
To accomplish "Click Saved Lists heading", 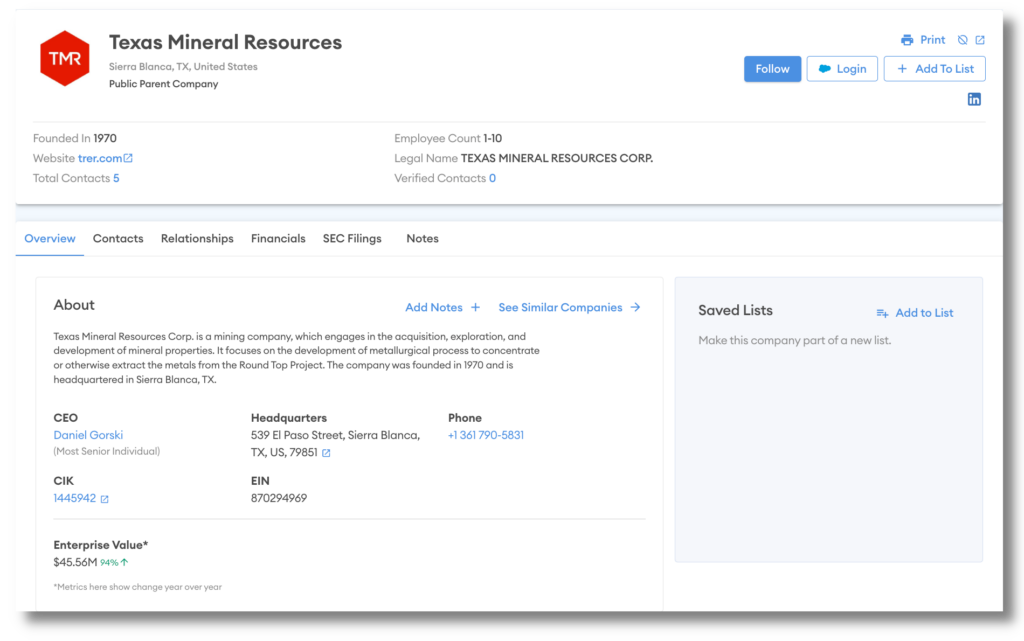I will pos(735,311).
